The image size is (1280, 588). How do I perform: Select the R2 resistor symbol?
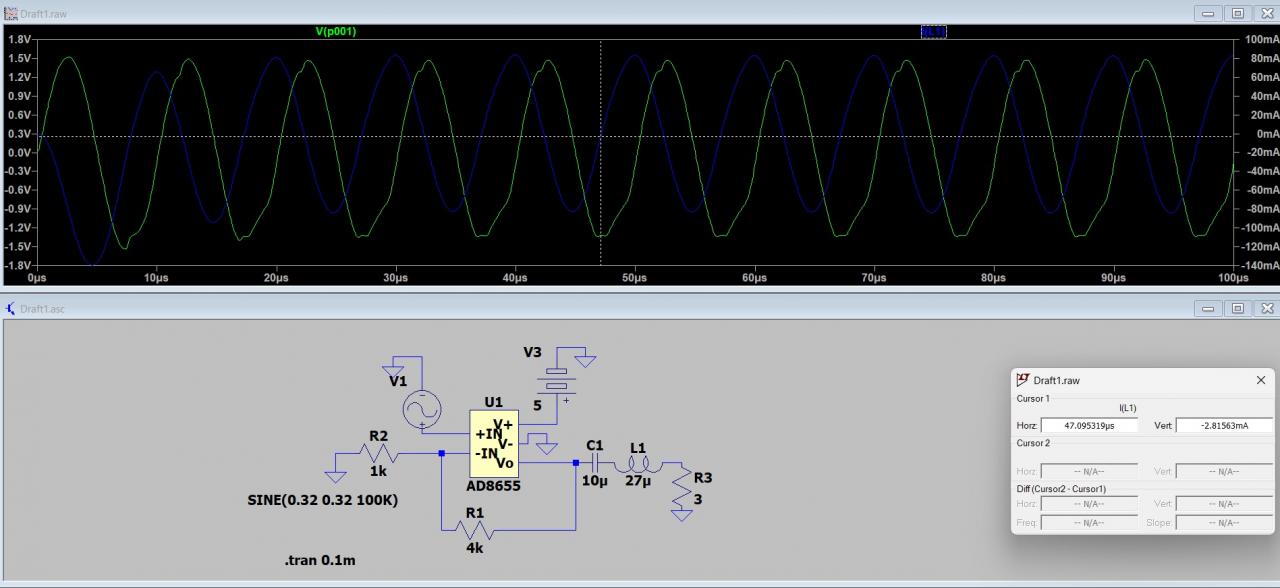(x=378, y=454)
